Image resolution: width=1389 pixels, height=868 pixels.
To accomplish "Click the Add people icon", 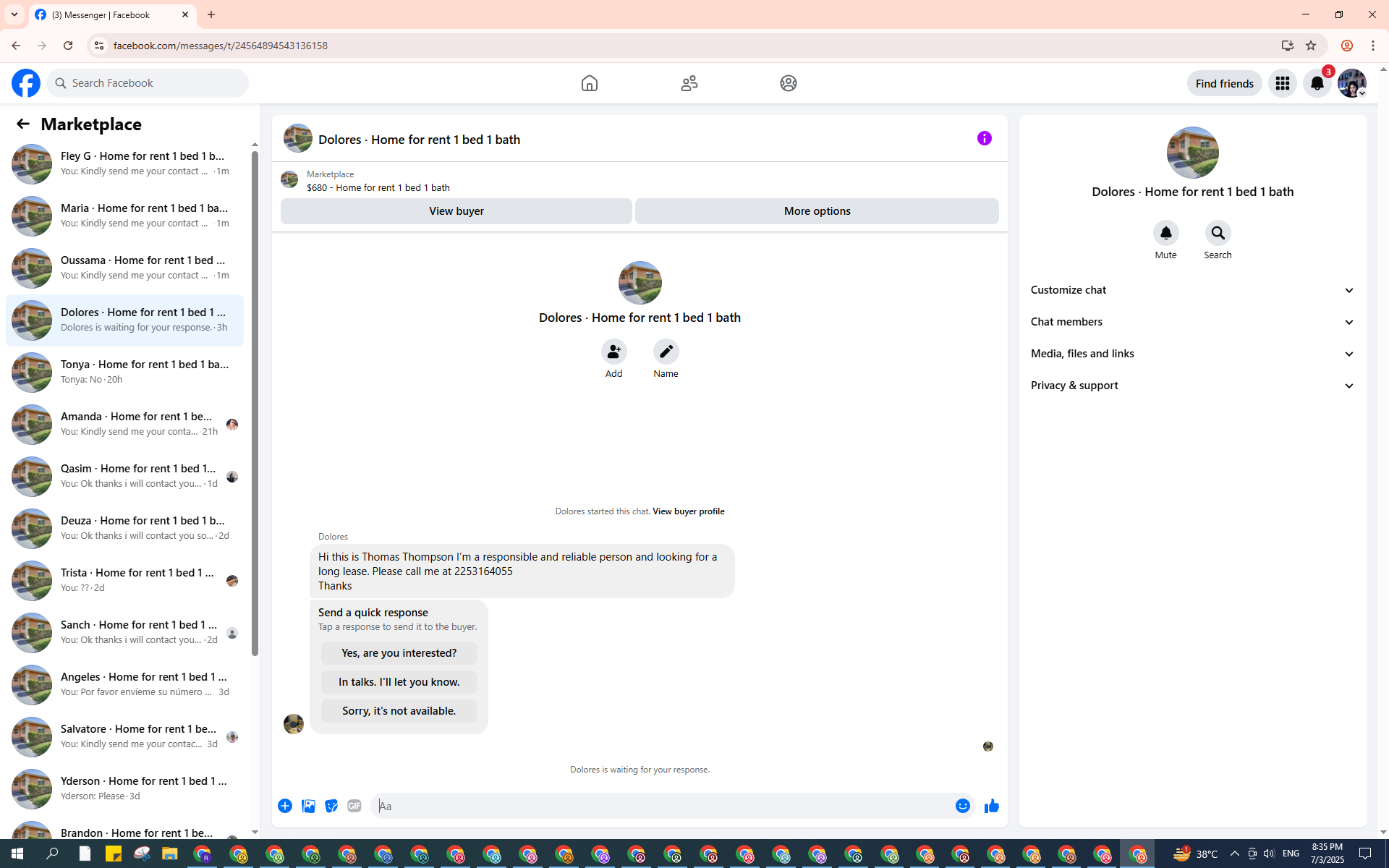I will click(x=613, y=352).
